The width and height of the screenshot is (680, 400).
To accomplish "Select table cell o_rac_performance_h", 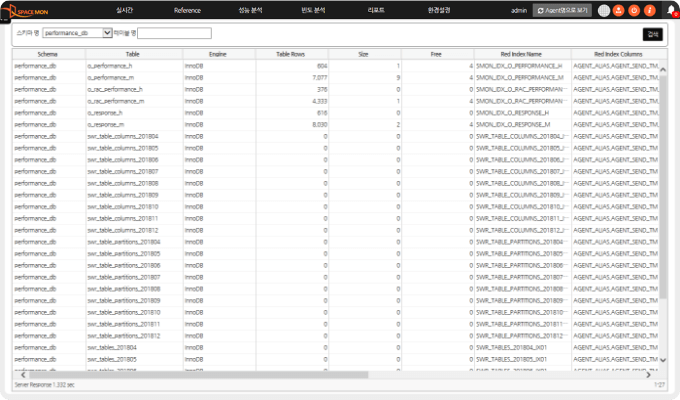I will click(134, 89).
